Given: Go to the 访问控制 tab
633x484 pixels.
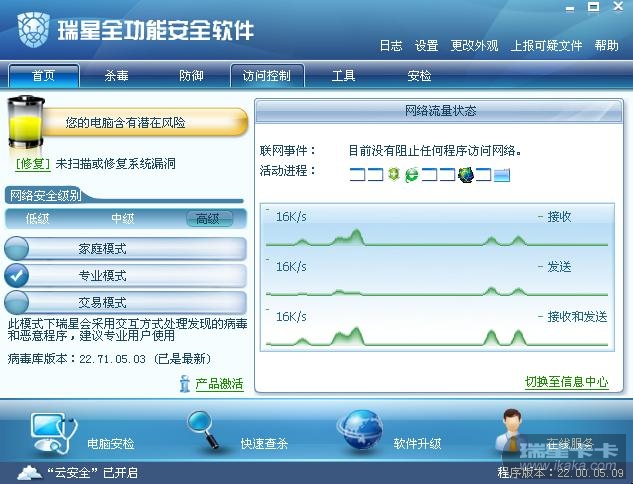Looking at the screenshot, I should (x=267, y=75).
